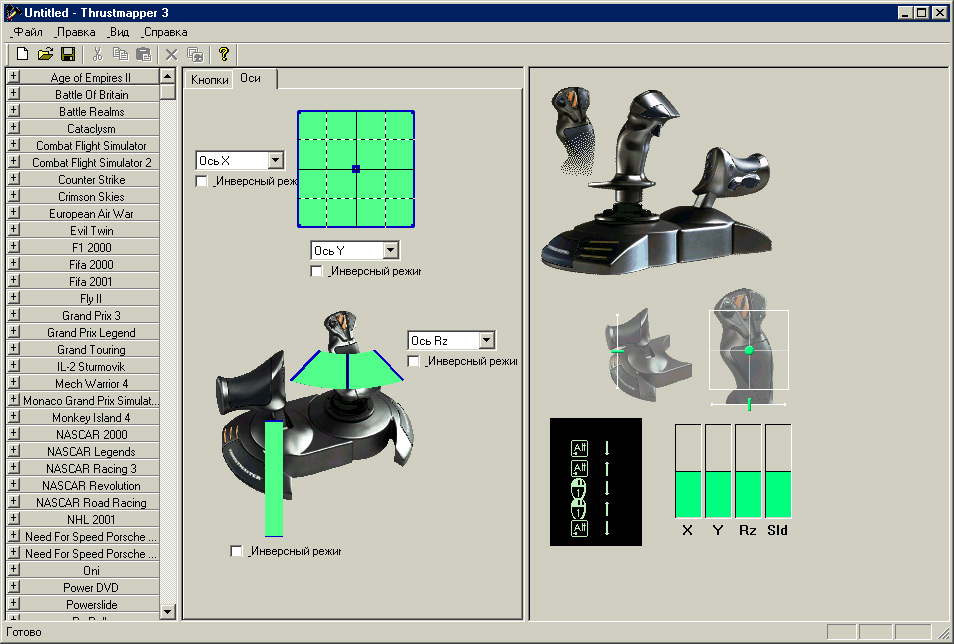Open the Ось Y dropdown
This screenshot has height=644, width=954.
tap(390, 250)
